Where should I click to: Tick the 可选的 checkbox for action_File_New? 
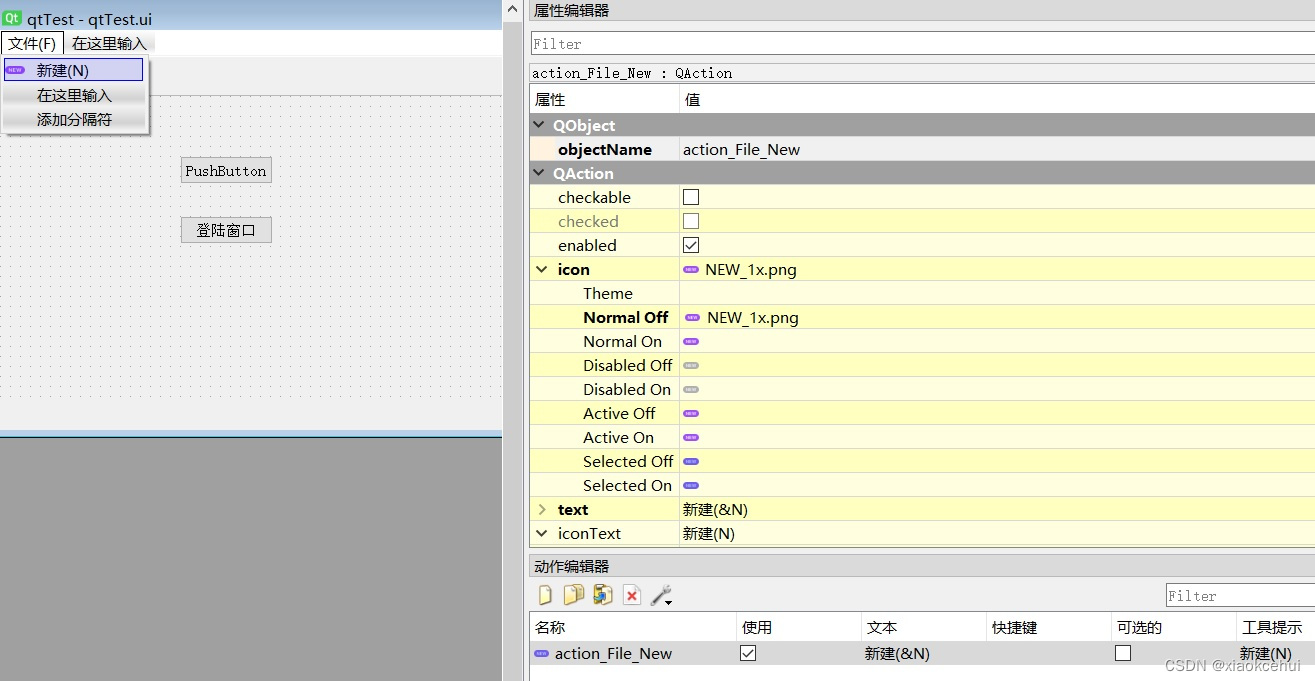(x=1123, y=653)
